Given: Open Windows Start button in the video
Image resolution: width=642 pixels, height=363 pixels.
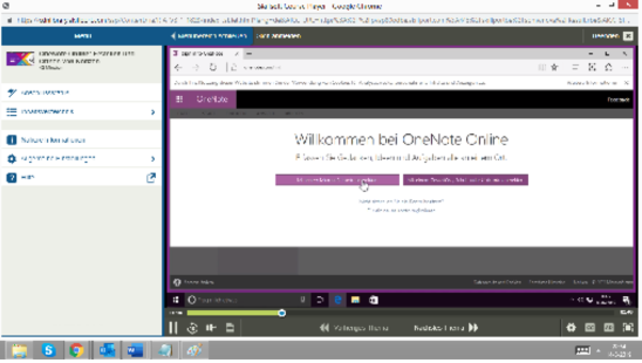Looking at the screenshot, I should [x=176, y=300].
